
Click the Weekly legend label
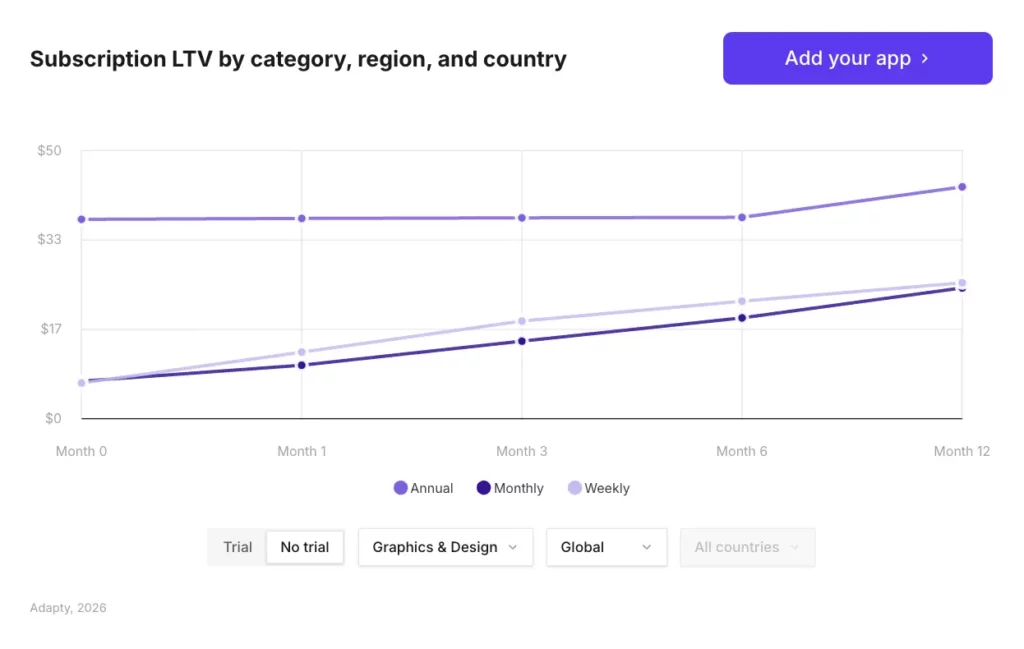coord(606,488)
